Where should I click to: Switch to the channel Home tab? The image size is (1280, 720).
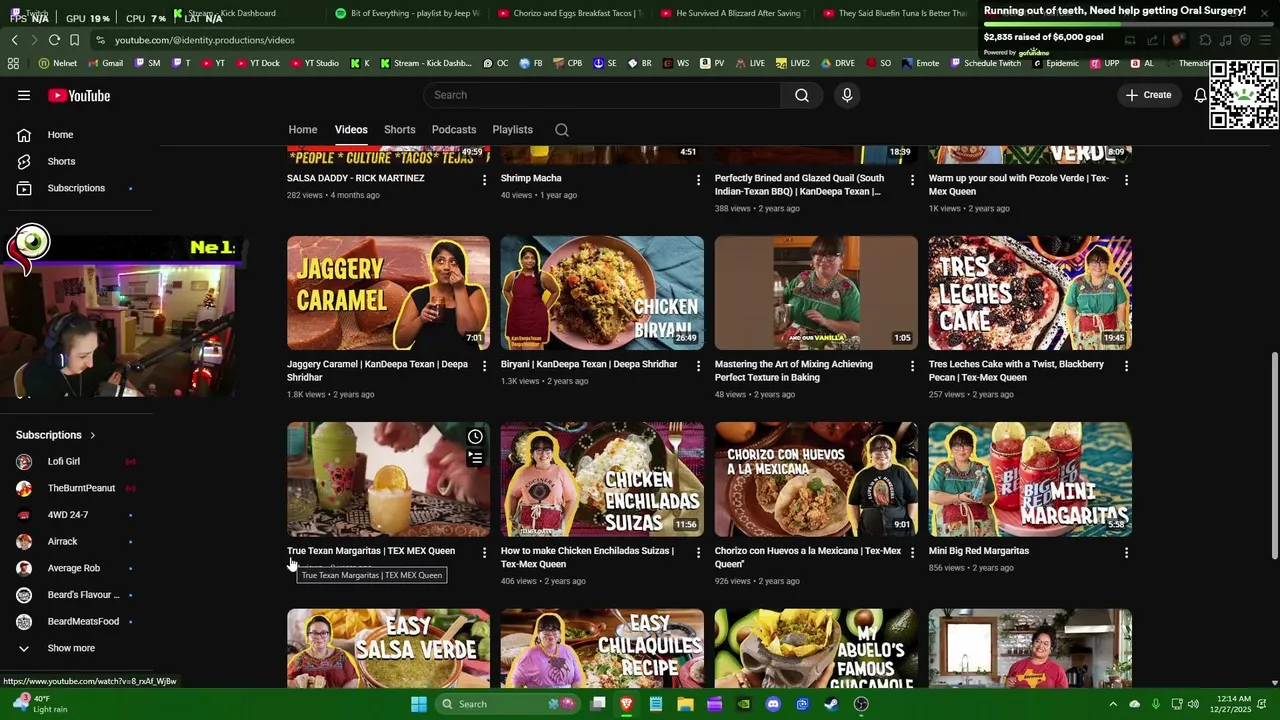click(x=303, y=130)
